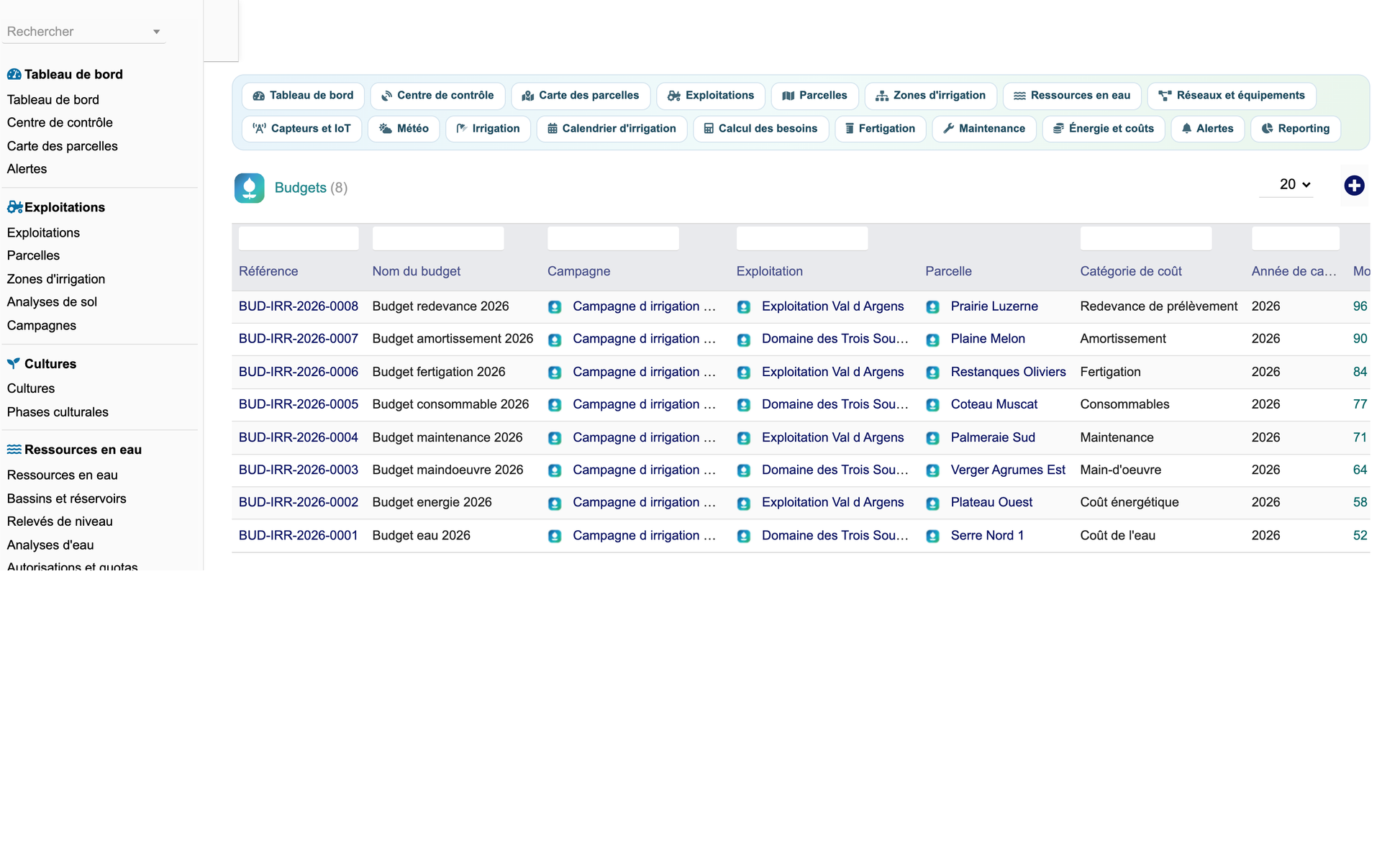Screen dimensions: 1400x866
Task: Open Relevés de niveau in sidebar
Action: [60, 521]
